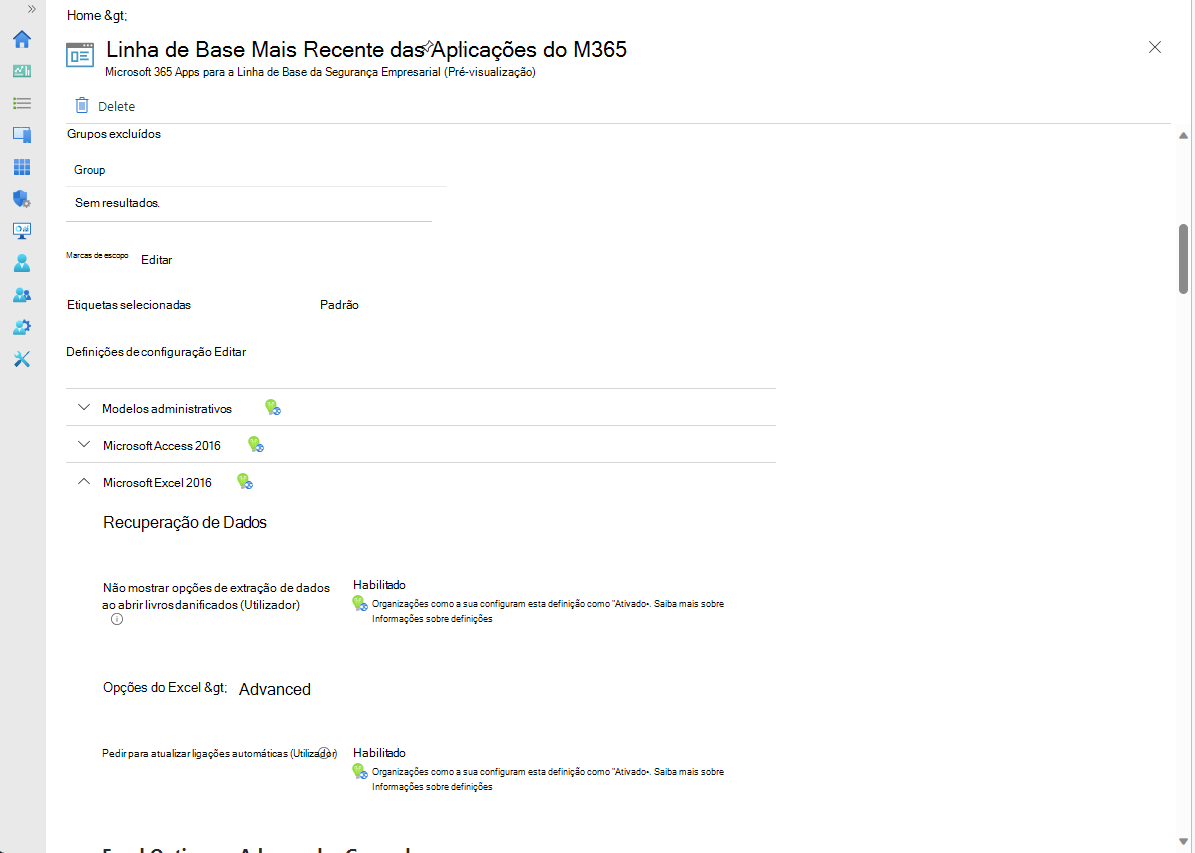
Task: Open the Apps grid icon in sidebar
Action: click(x=22, y=167)
